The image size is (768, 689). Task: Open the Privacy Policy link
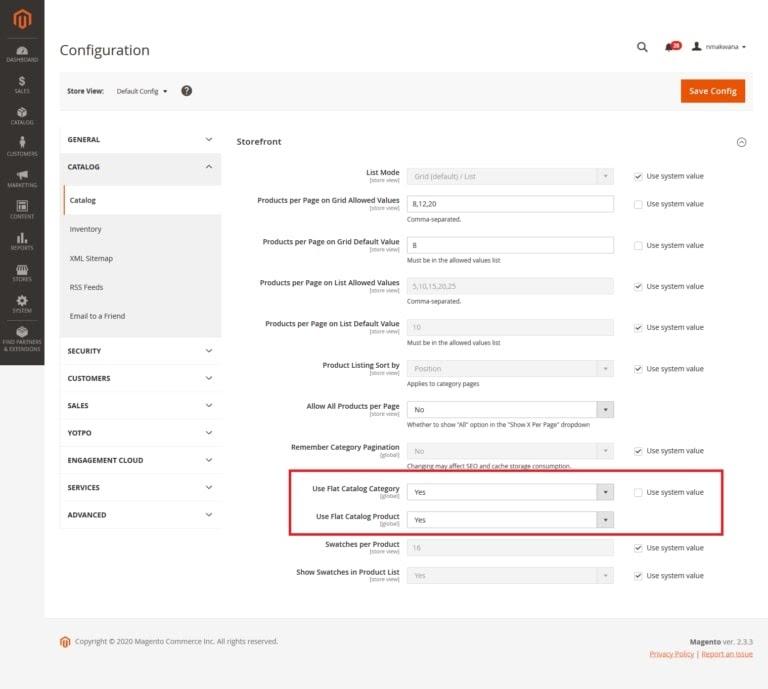[672, 654]
